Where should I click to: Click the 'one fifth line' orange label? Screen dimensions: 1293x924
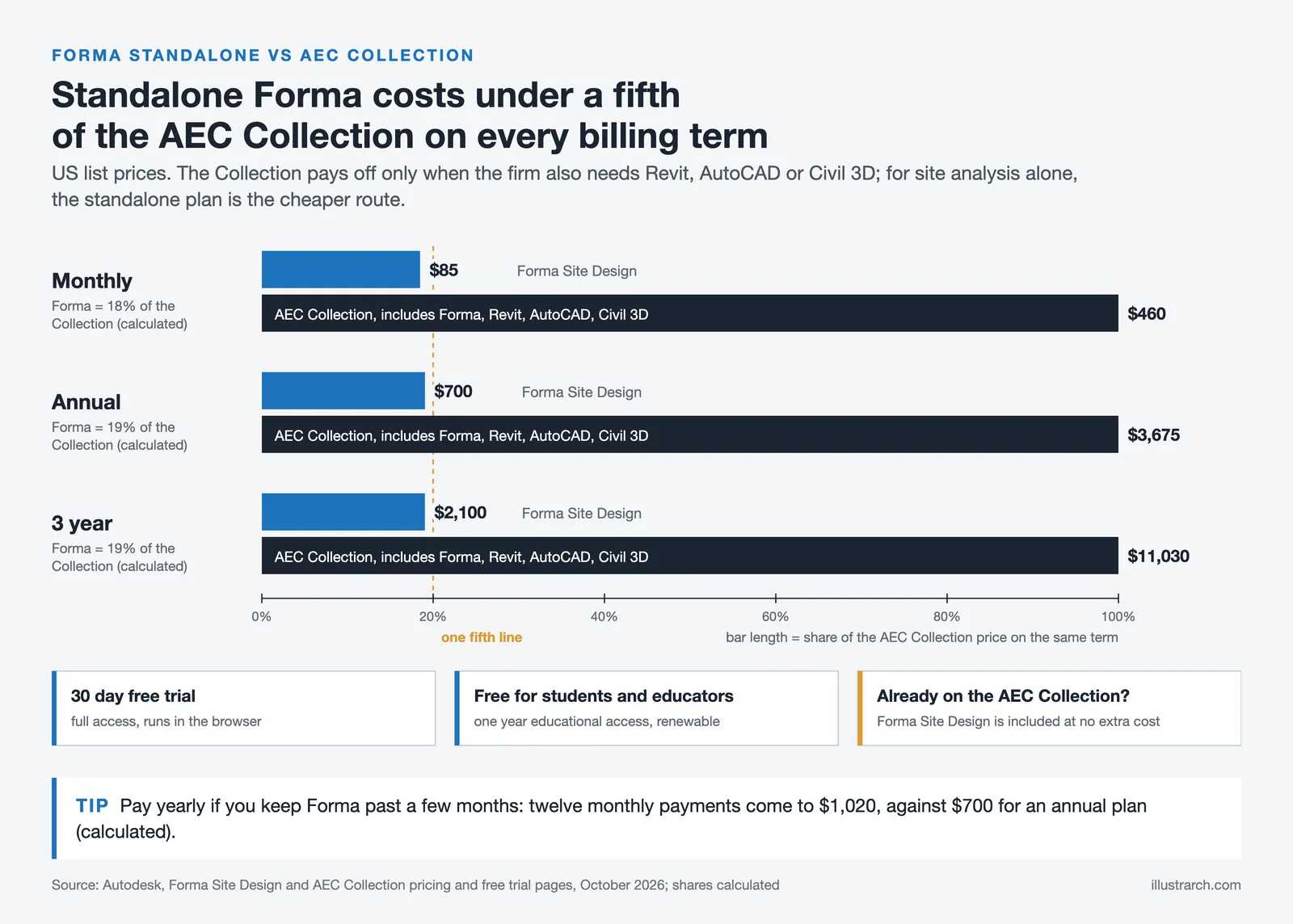click(x=482, y=637)
